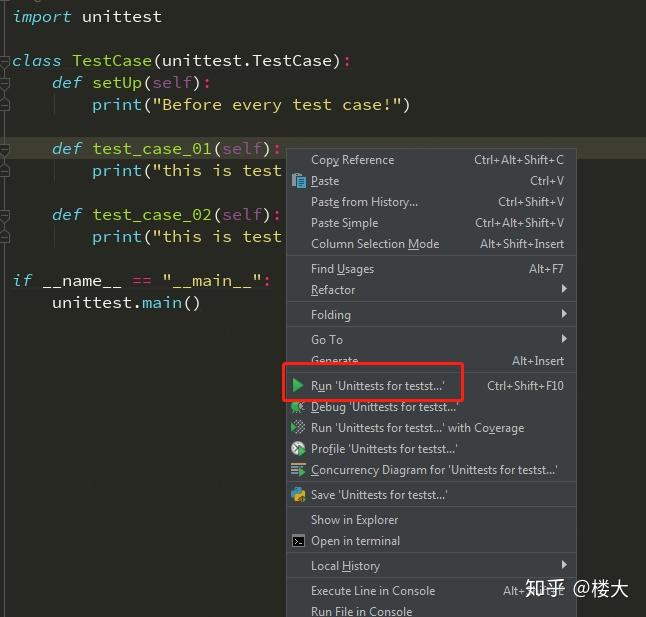Screen dimensions: 646x617
Task: Select Open in terminal
Action: pos(431,541)
